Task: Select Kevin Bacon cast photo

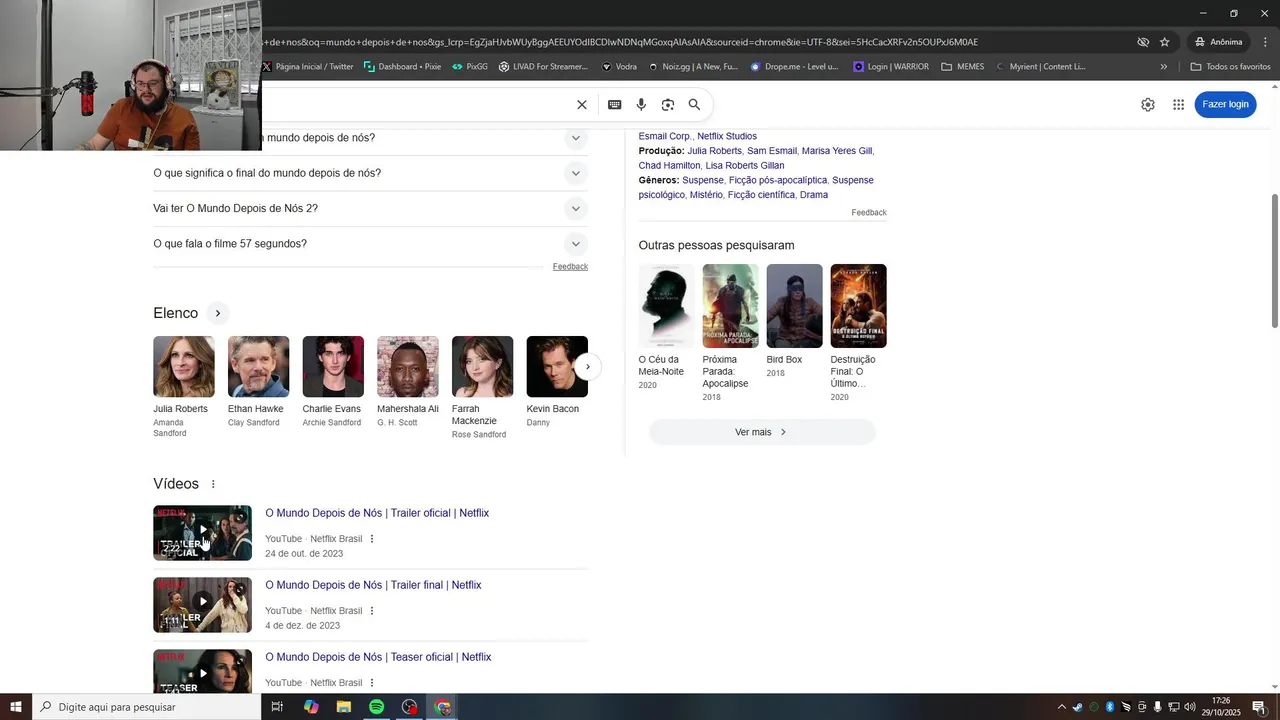Action: tap(557, 367)
